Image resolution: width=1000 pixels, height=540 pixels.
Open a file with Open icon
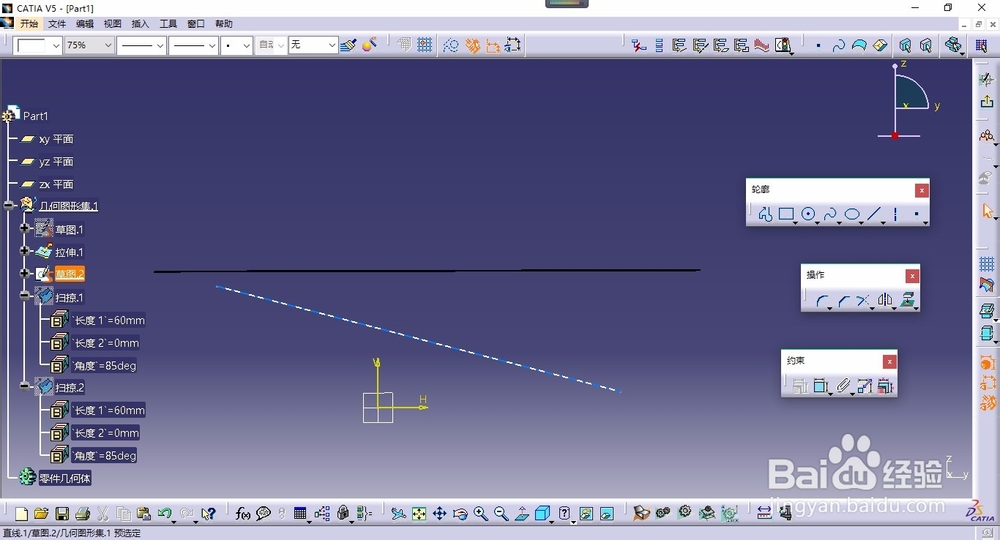(x=41, y=513)
